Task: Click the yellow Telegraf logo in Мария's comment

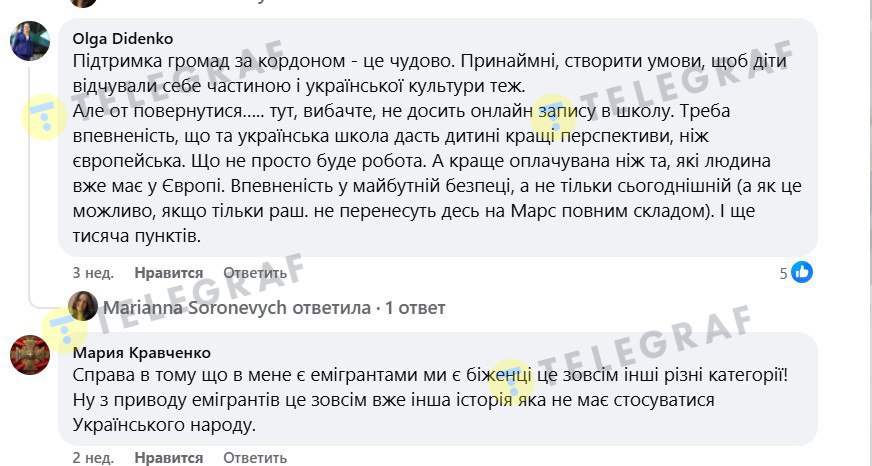Action: click(x=511, y=380)
